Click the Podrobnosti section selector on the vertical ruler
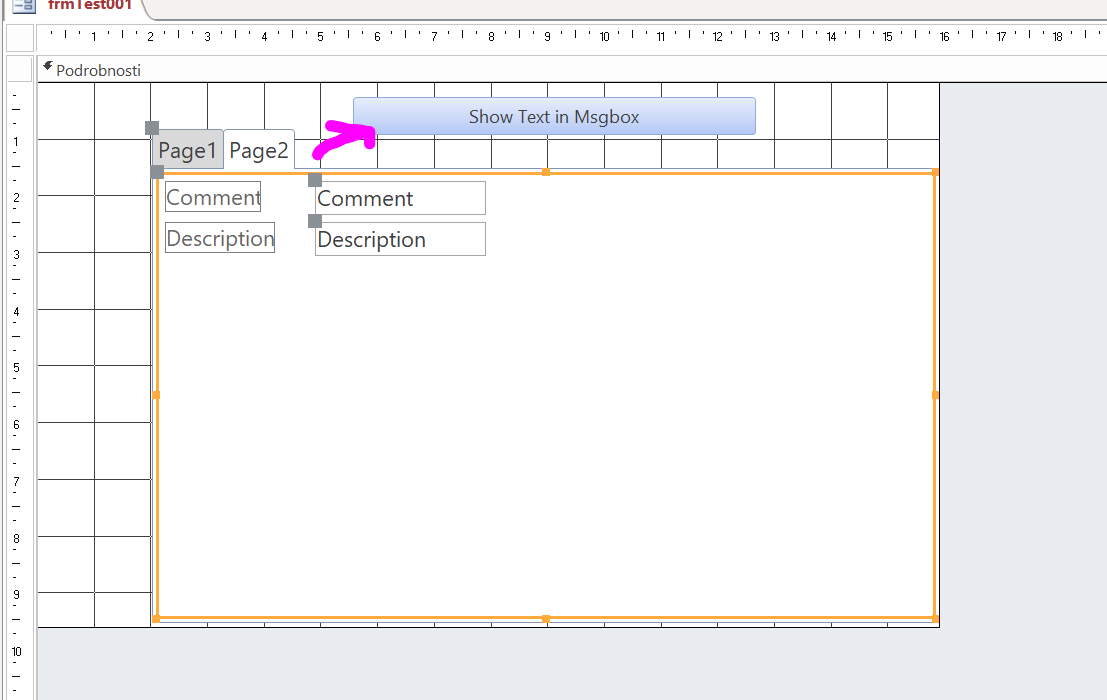Image resolution: width=1107 pixels, height=700 pixels. point(20,70)
